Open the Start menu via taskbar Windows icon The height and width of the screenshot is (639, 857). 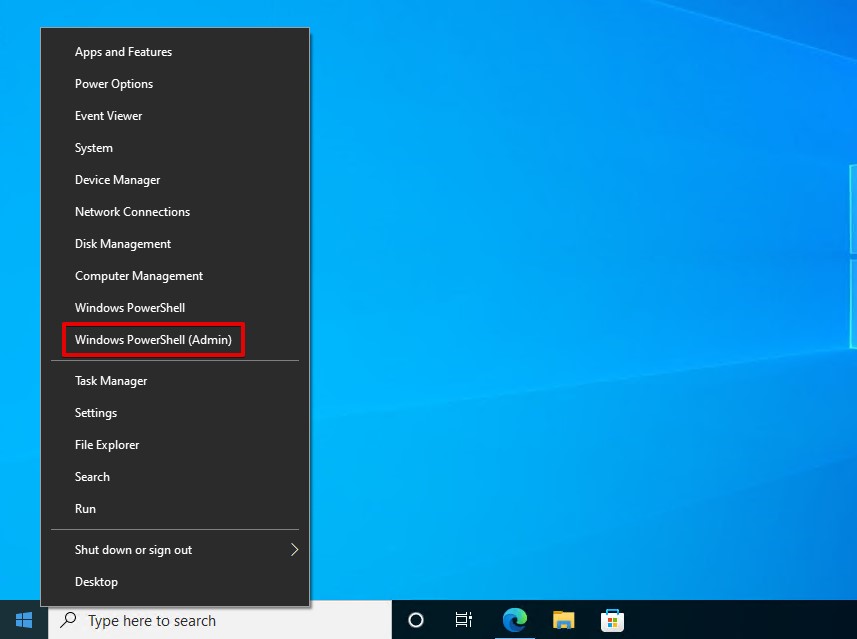[x=22, y=620]
